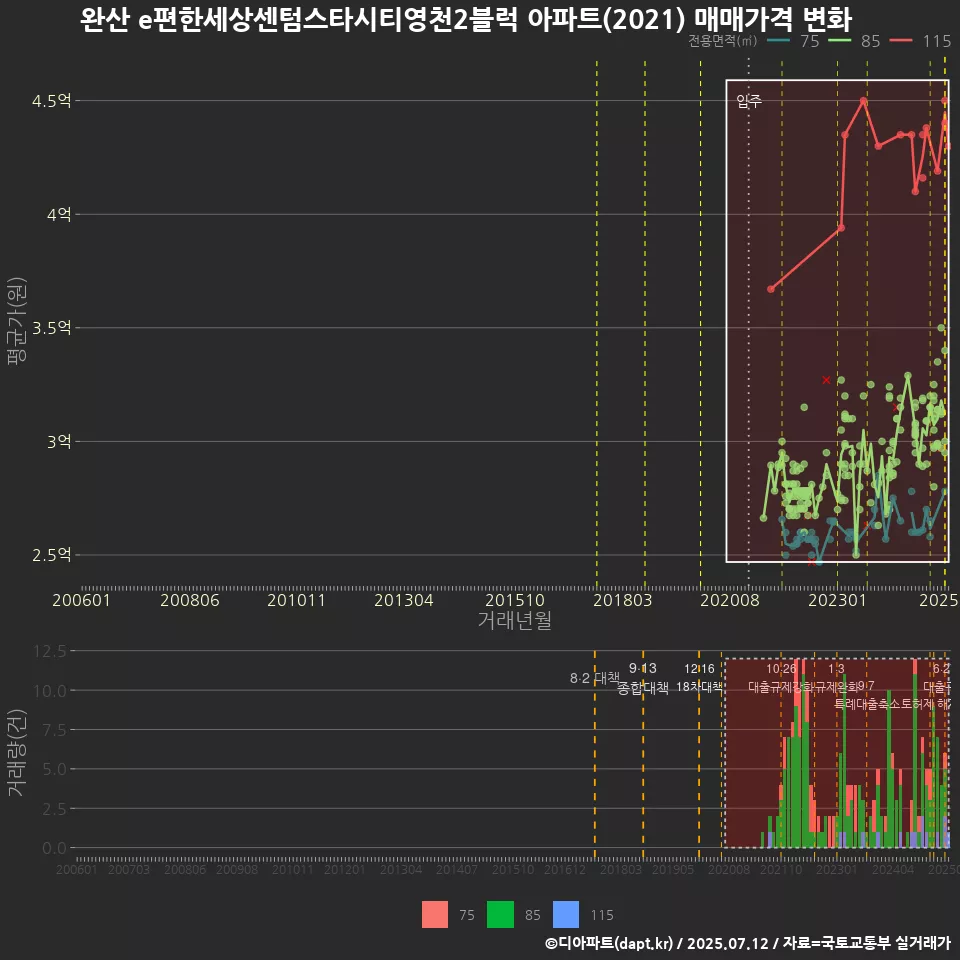This screenshot has height=960, width=960.
Task: Click the green 85 legend swatch at bottom
Action: click(500, 915)
